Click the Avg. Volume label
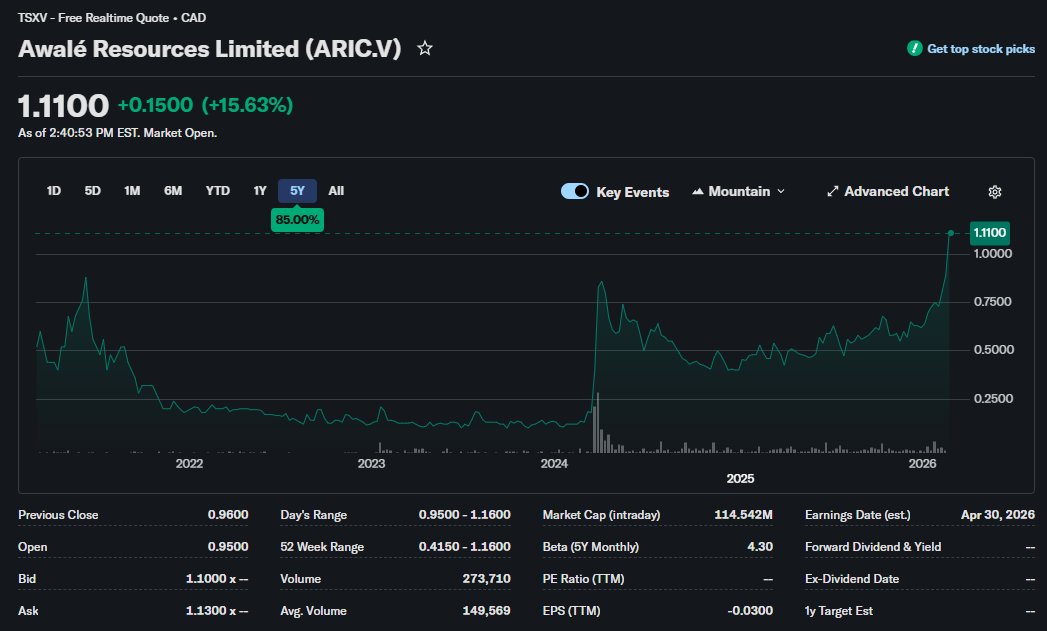 (313, 611)
